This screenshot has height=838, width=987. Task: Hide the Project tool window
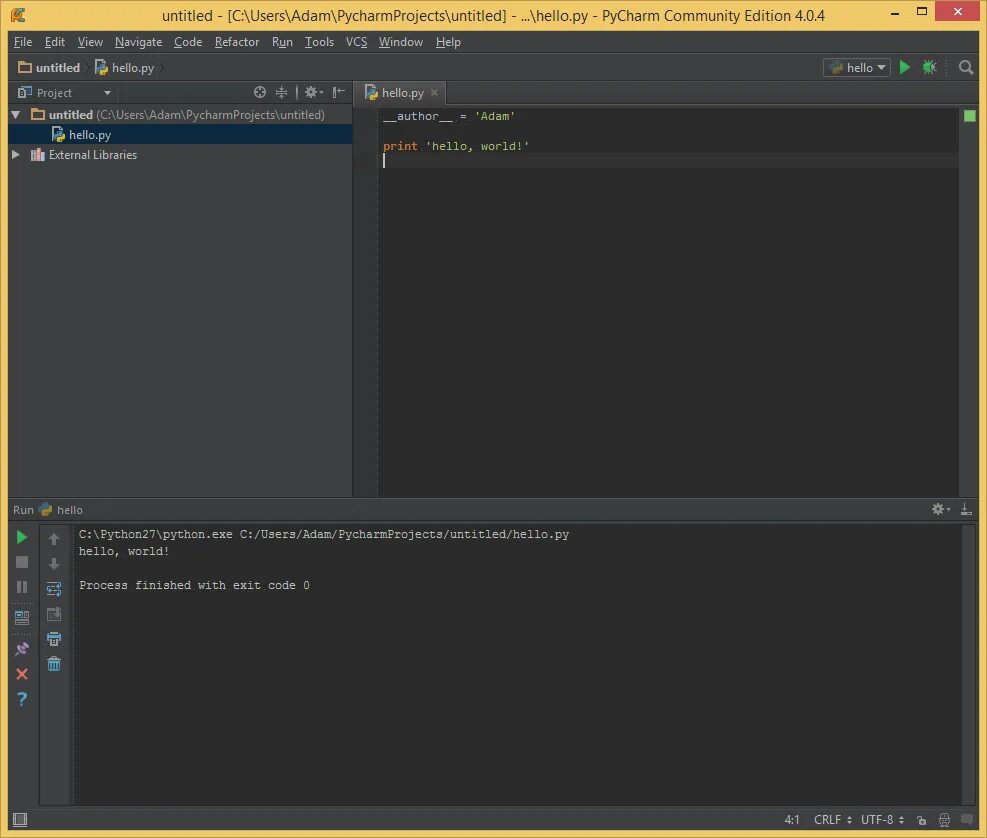pyautogui.click(x=339, y=93)
